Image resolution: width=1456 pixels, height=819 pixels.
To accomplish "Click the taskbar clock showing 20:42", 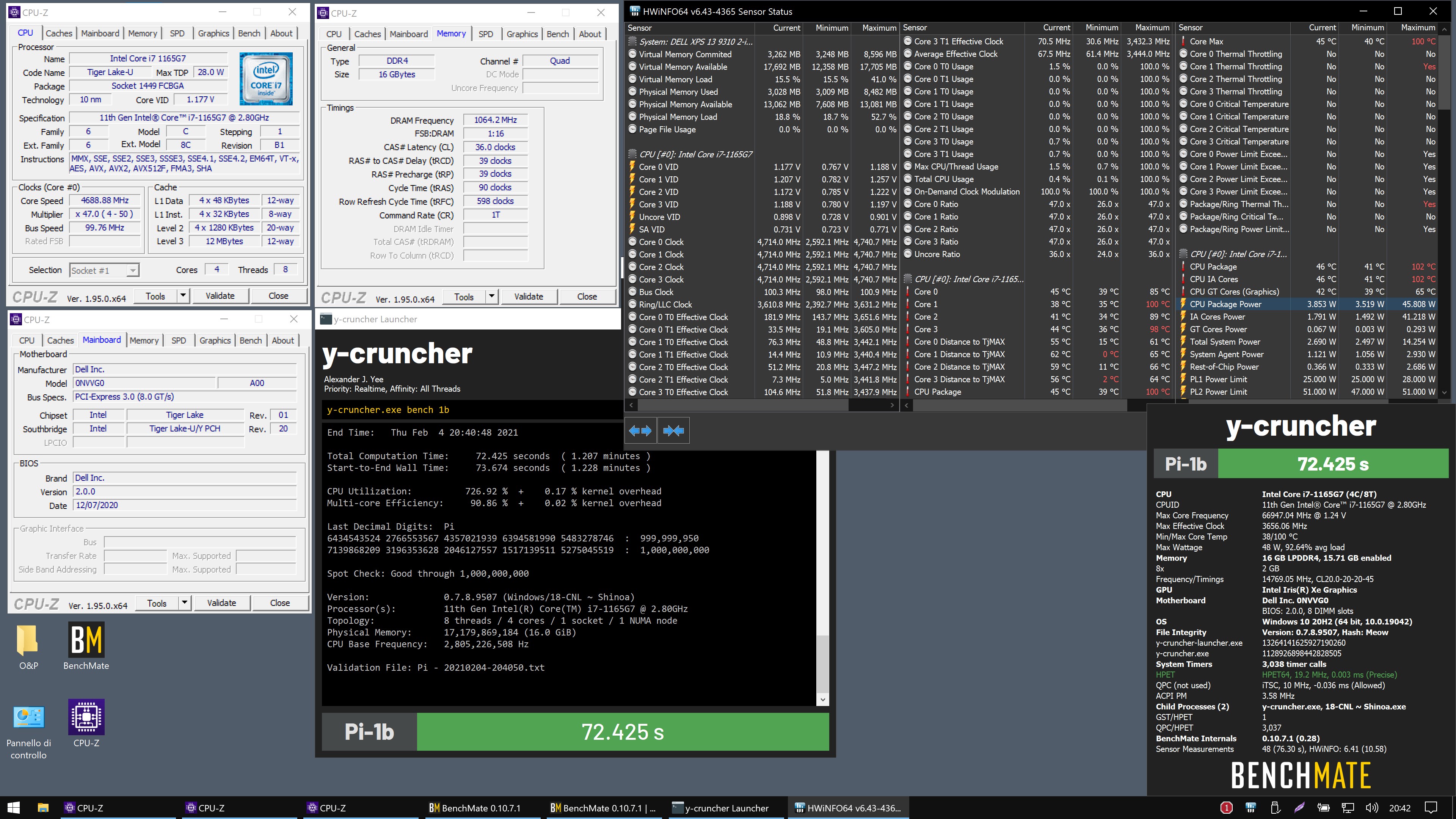I will click(1400, 808).
